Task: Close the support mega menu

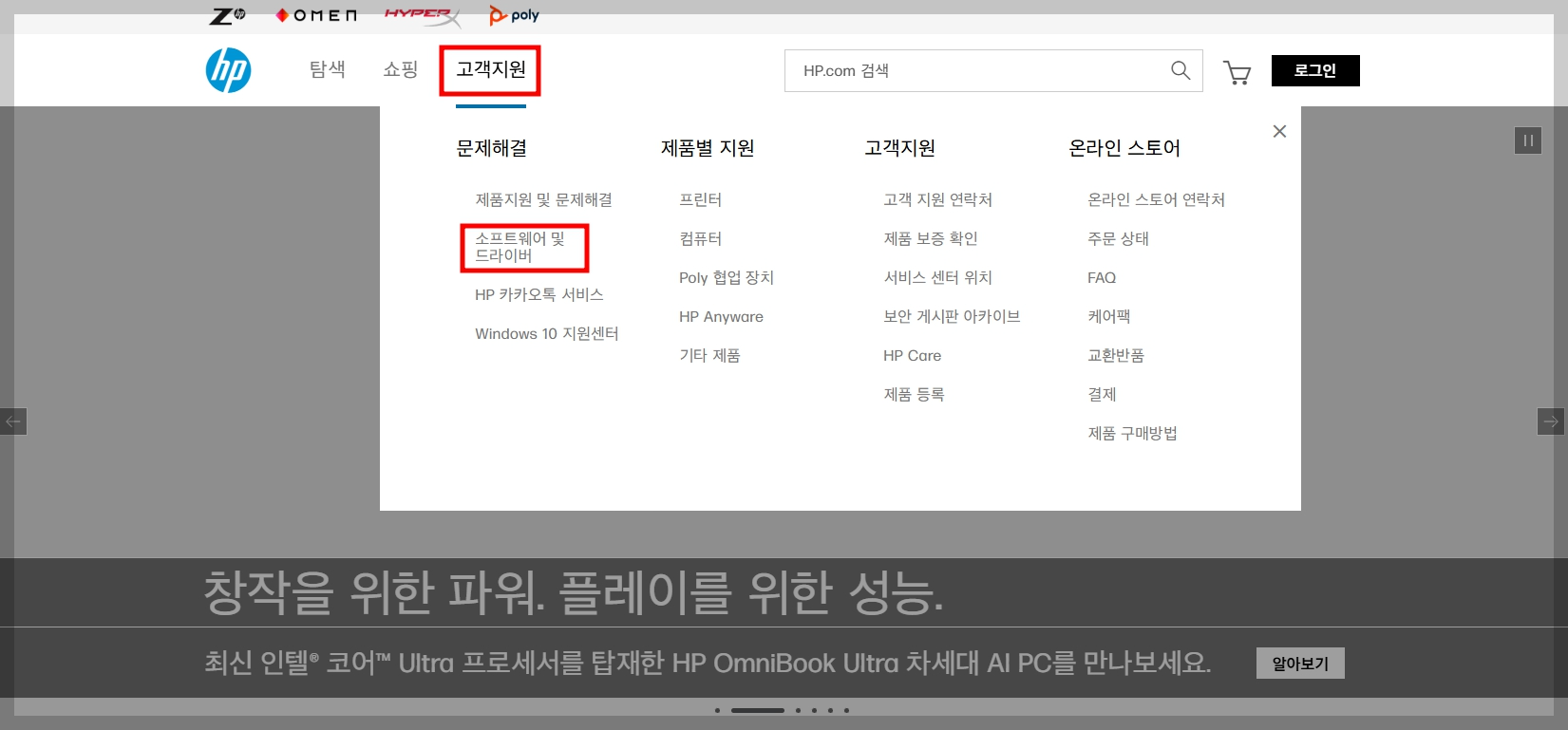Action: 1279,131
